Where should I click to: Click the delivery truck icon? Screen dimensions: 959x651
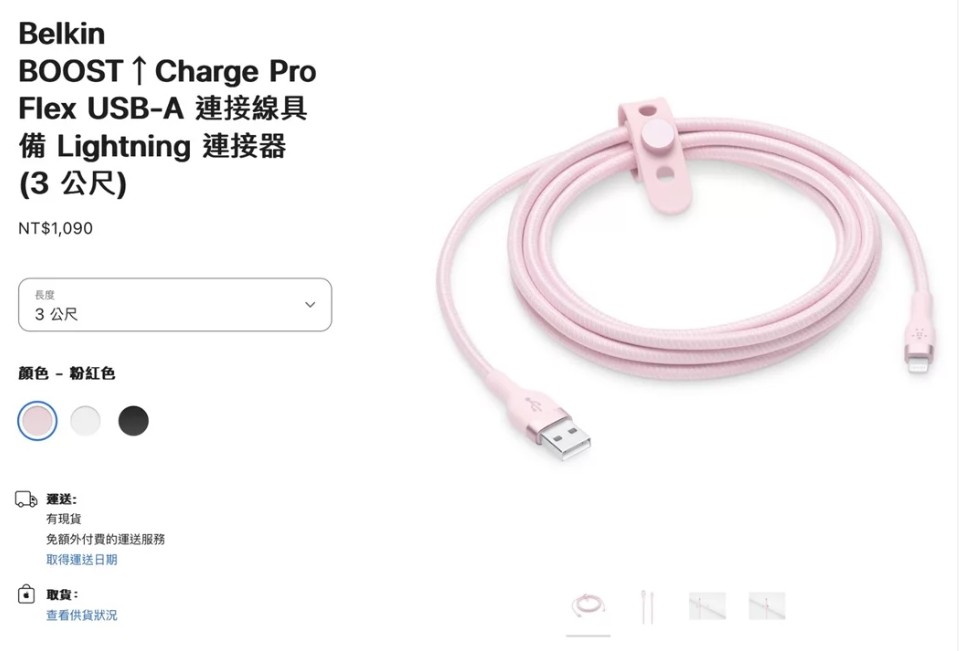(26, 499)
